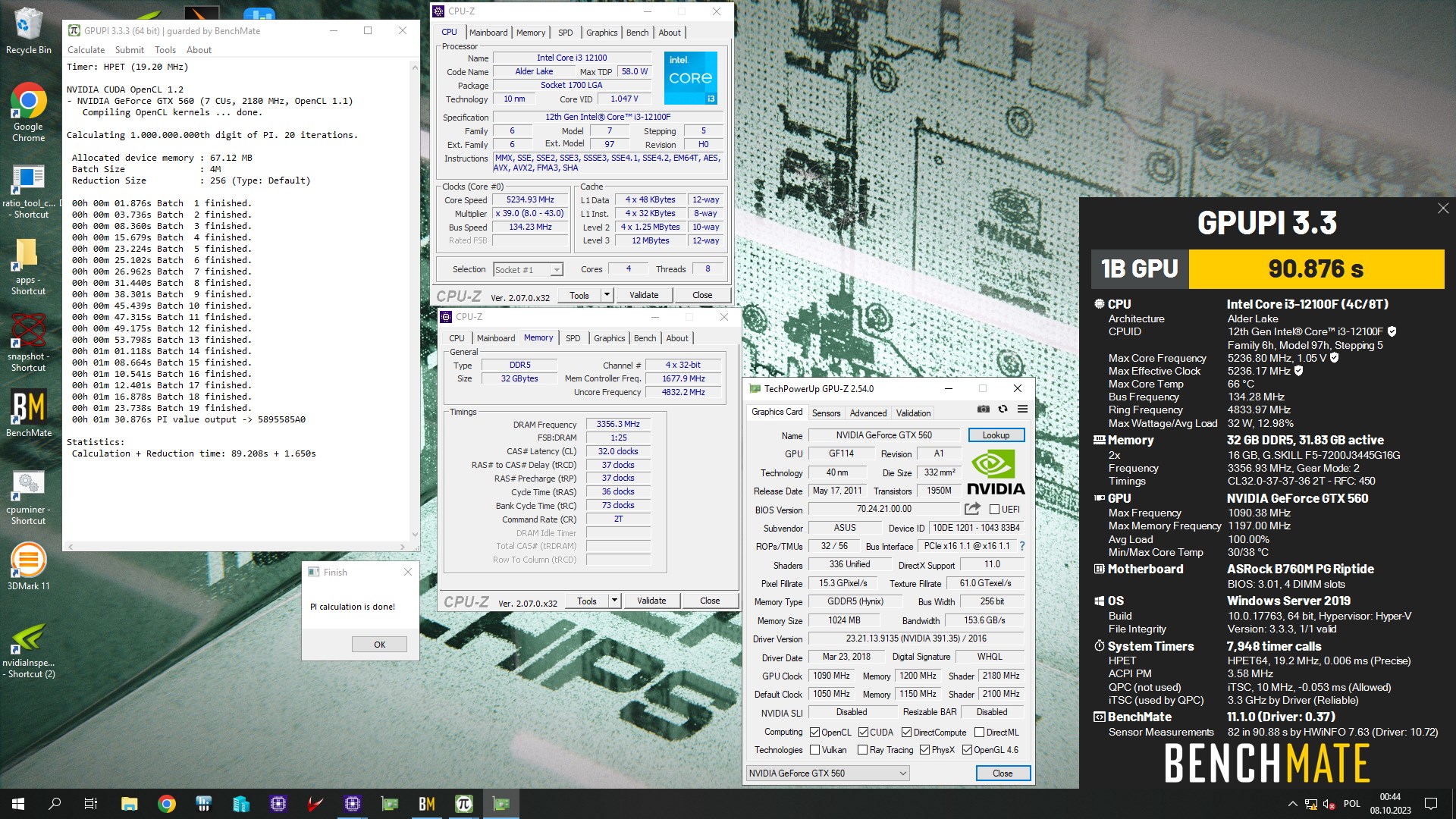Viewport: 1456px width, 819px height.
Task: Select the nvidiaInspector shortcut on the desktop
Action: point(29,650)
